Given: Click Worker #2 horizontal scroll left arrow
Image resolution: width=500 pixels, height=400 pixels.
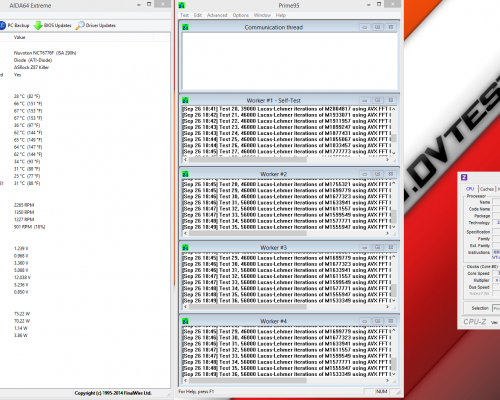Looking at the screenshot, I should [x=186, y=233].
